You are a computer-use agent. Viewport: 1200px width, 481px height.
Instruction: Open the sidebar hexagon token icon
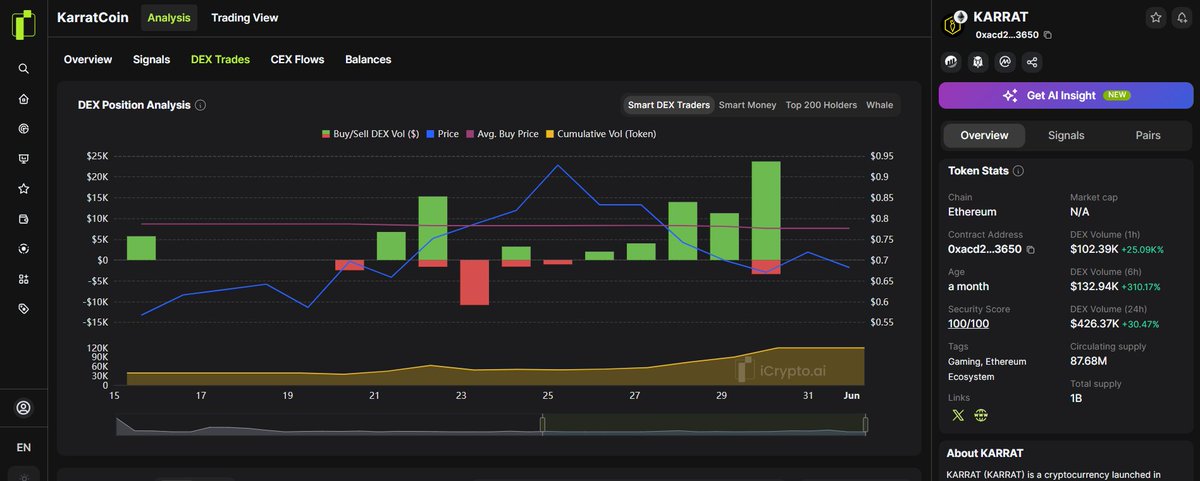[x=23, y=249]
